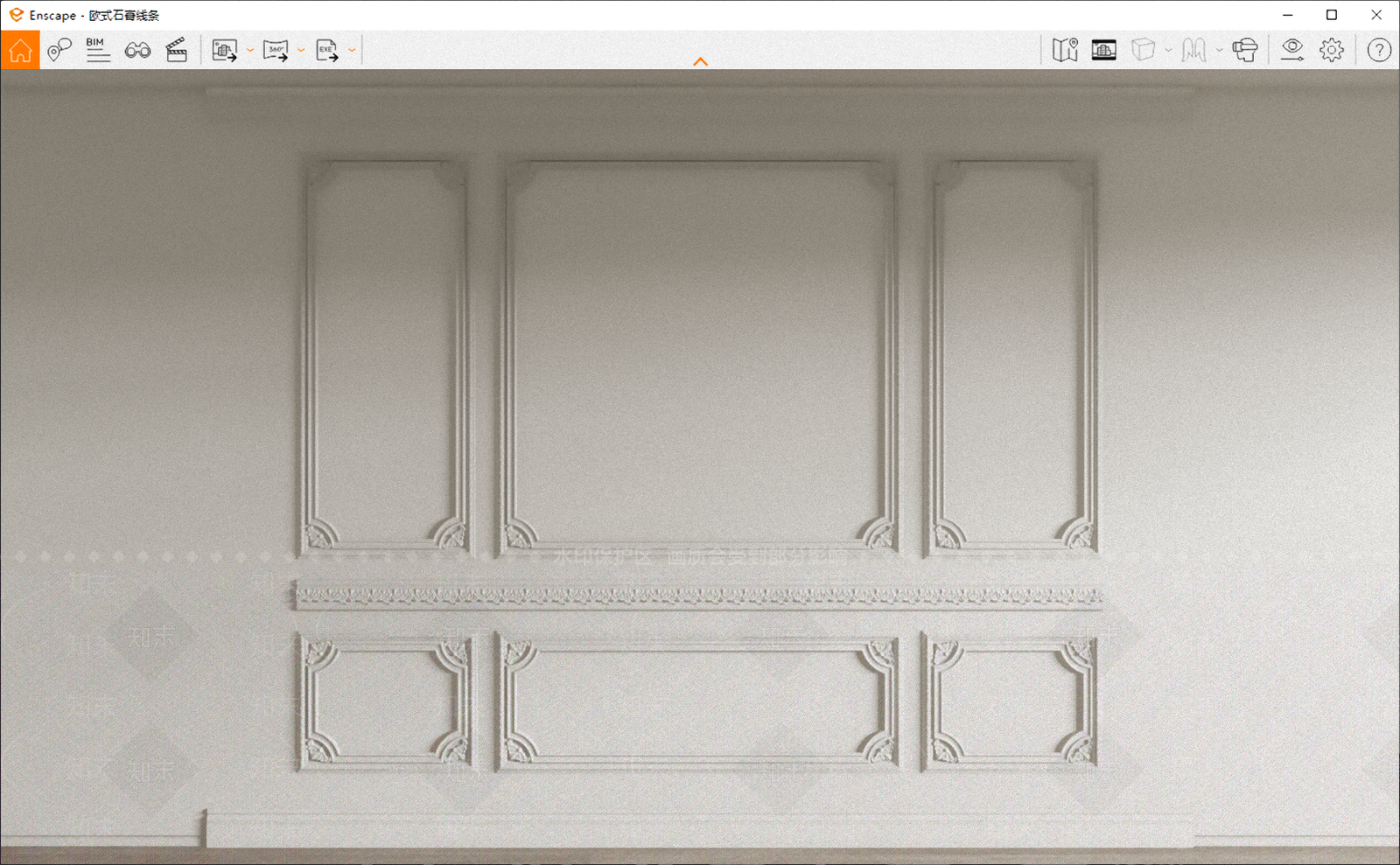
Task: Click the screenshot export icon
Action: point(225,50)
